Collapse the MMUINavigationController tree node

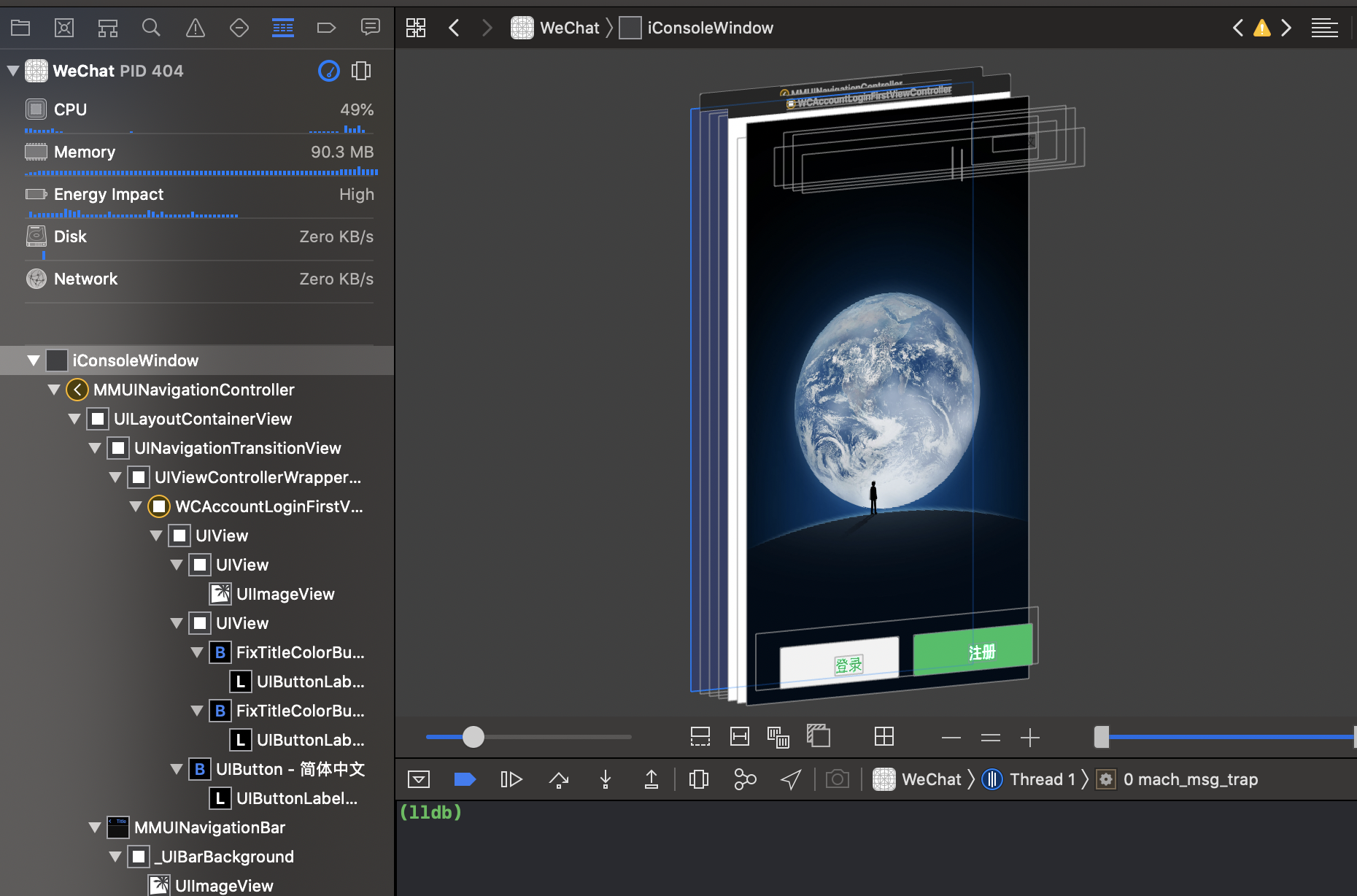54,390
